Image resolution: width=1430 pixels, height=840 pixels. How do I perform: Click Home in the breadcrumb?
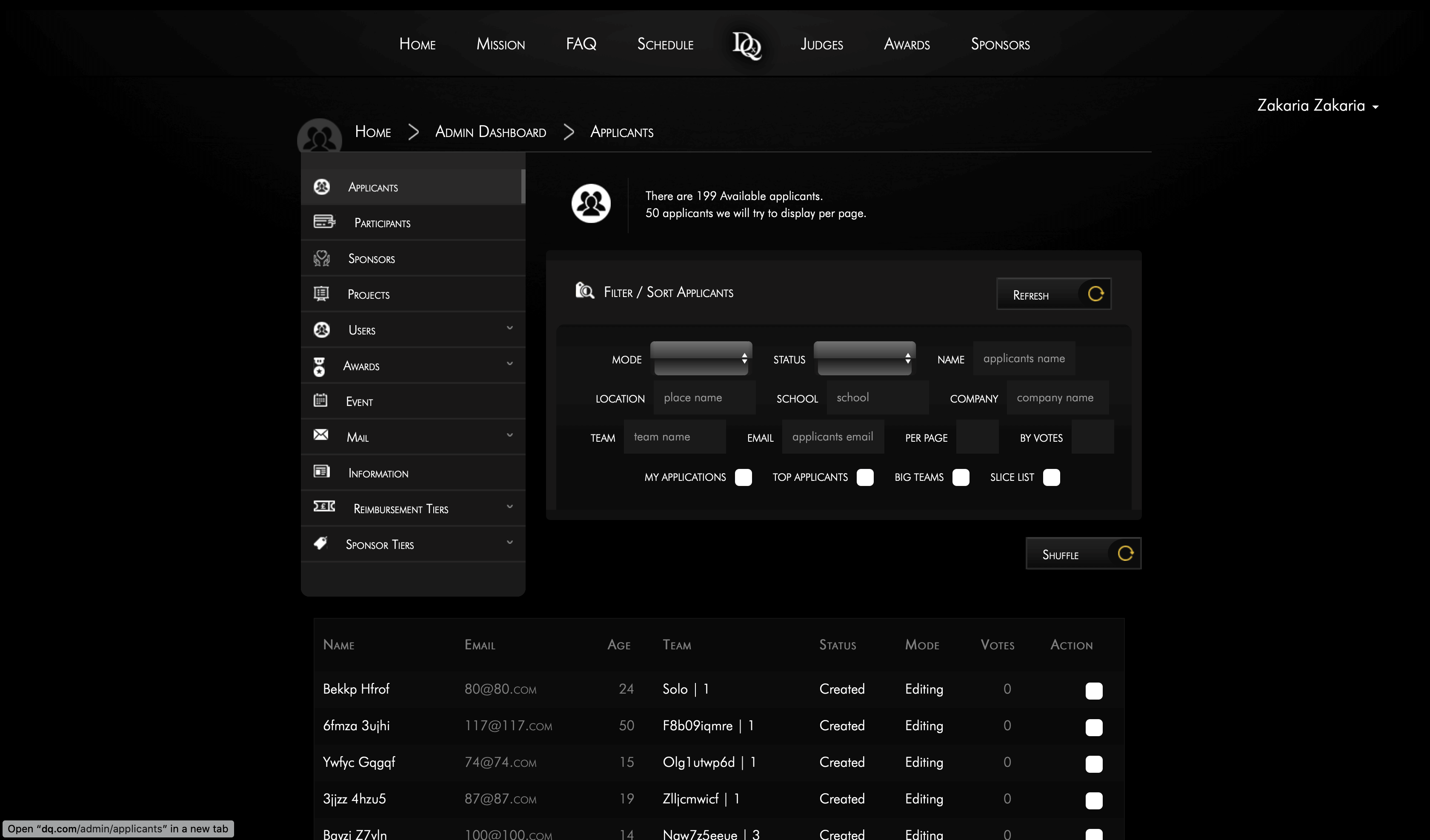[x=373, y=131]
